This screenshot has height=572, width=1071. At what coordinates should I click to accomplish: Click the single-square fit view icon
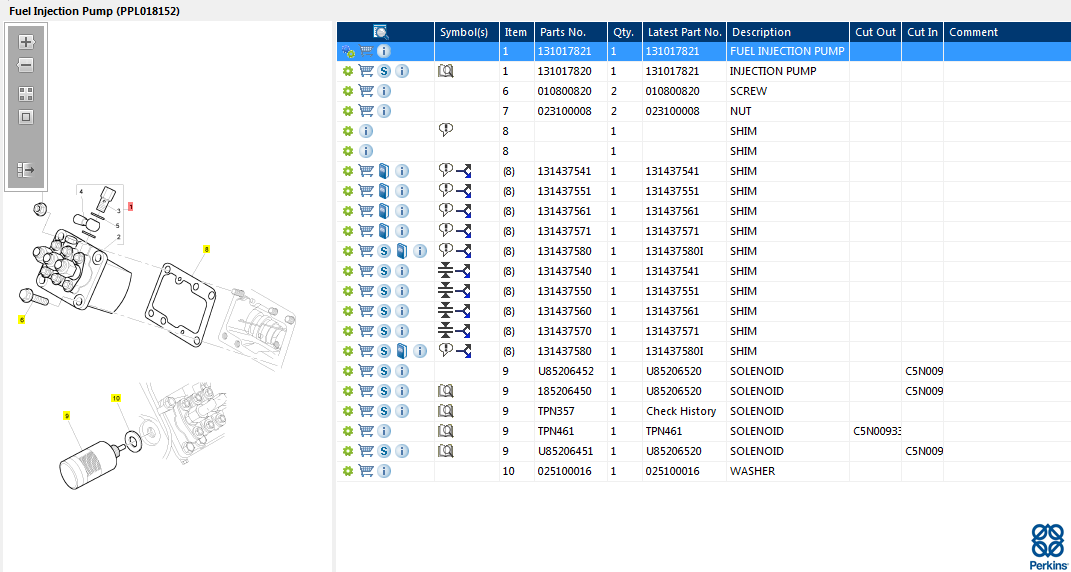pos(26,118)
